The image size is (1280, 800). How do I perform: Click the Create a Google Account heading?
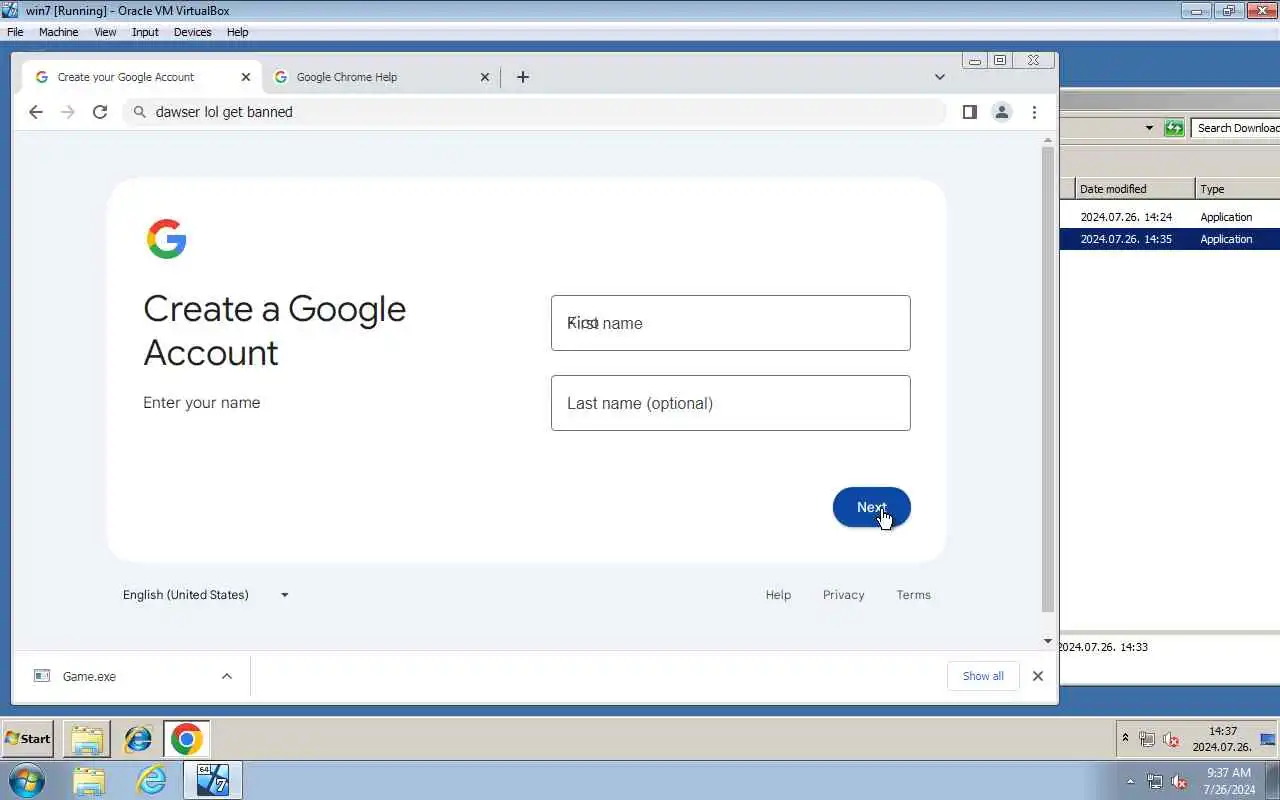click(275, 331)
